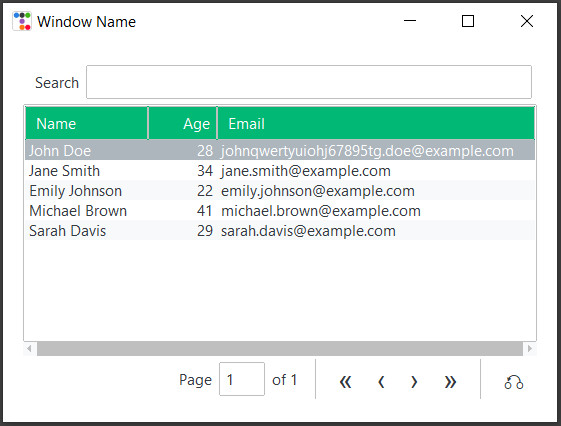Go to the previous page
This screenshot has height=426, width=561.
[x=381, y=382]
